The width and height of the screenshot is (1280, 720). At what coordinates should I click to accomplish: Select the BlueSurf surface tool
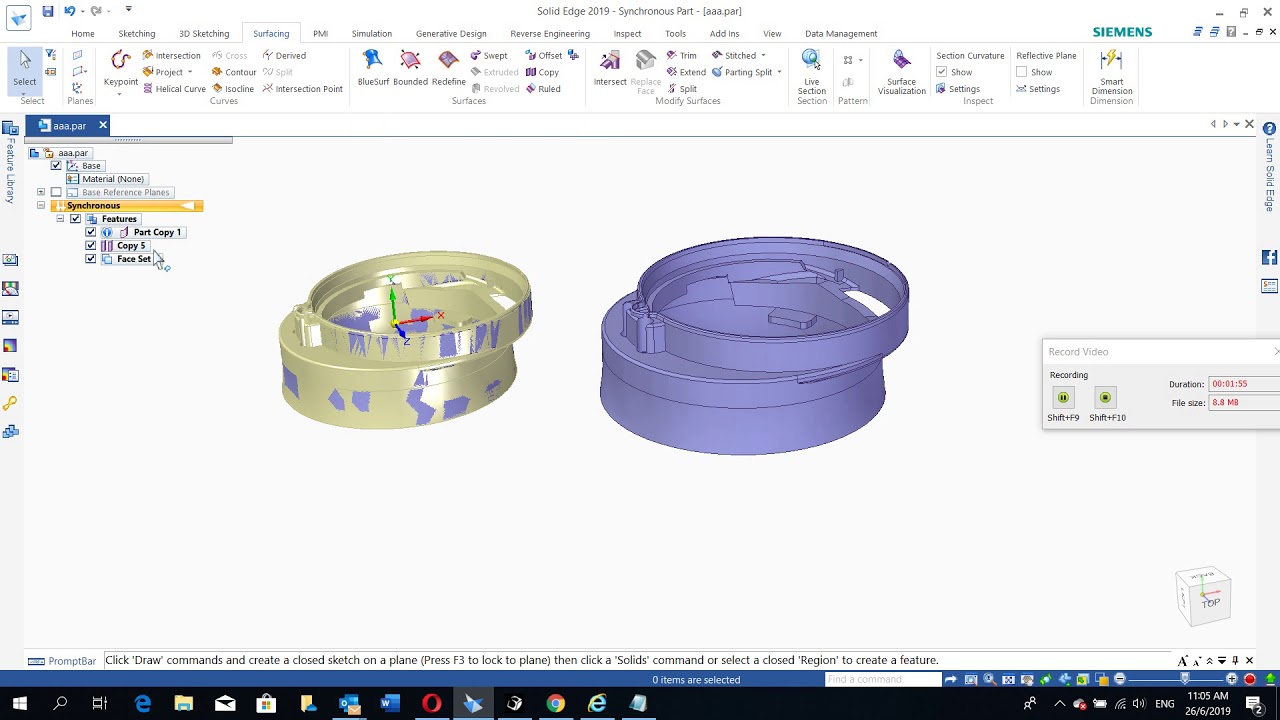point(373,68)
